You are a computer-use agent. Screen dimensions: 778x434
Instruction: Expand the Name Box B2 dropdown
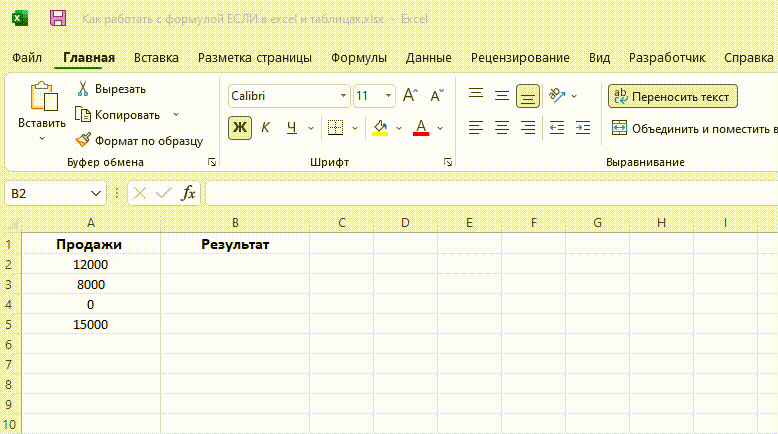(96, 193)
